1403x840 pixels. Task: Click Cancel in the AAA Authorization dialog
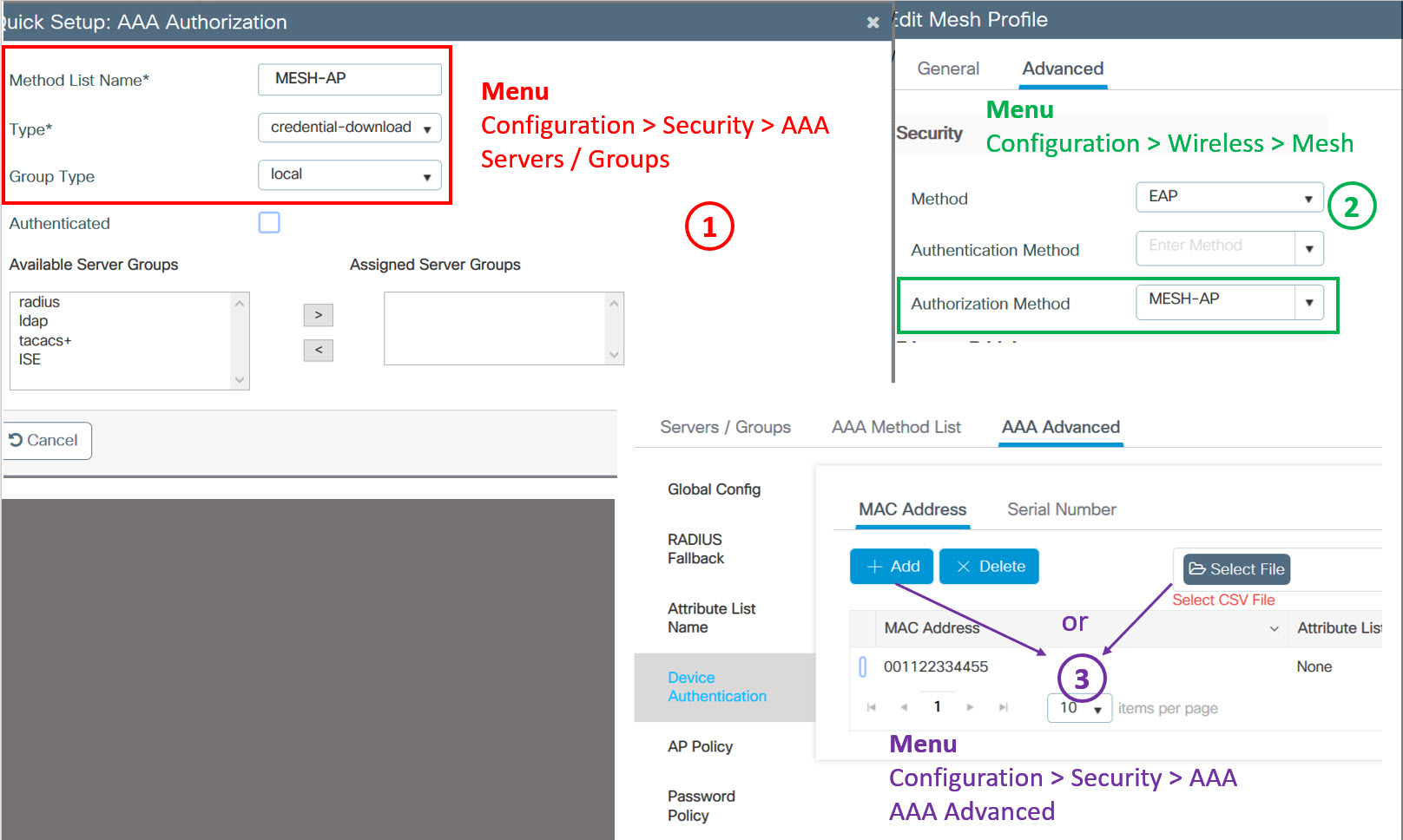pos(47,440)
